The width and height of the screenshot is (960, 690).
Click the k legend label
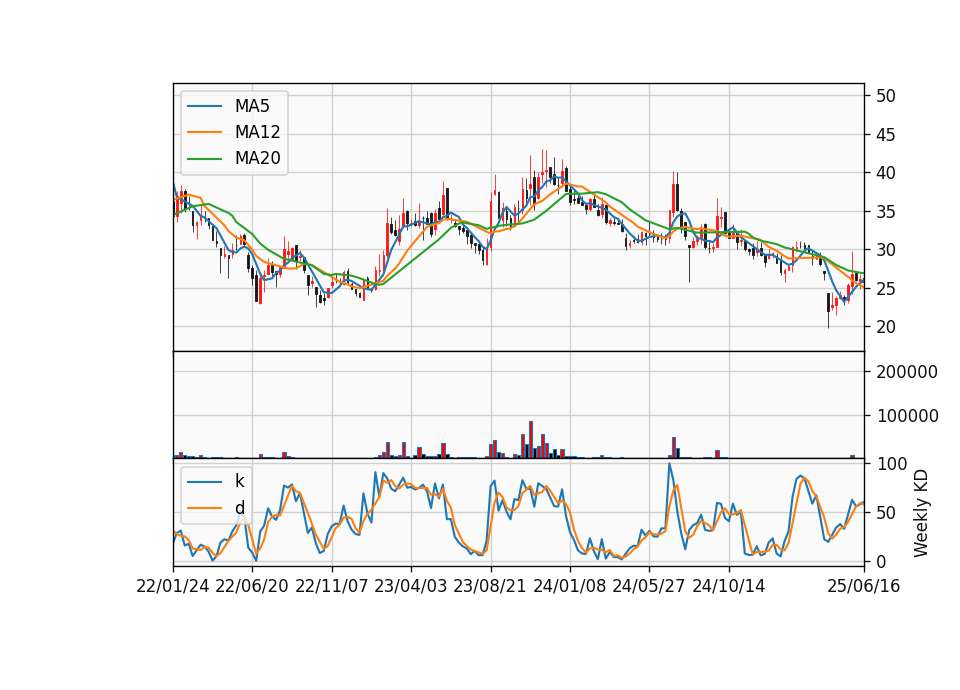(239, 481)
